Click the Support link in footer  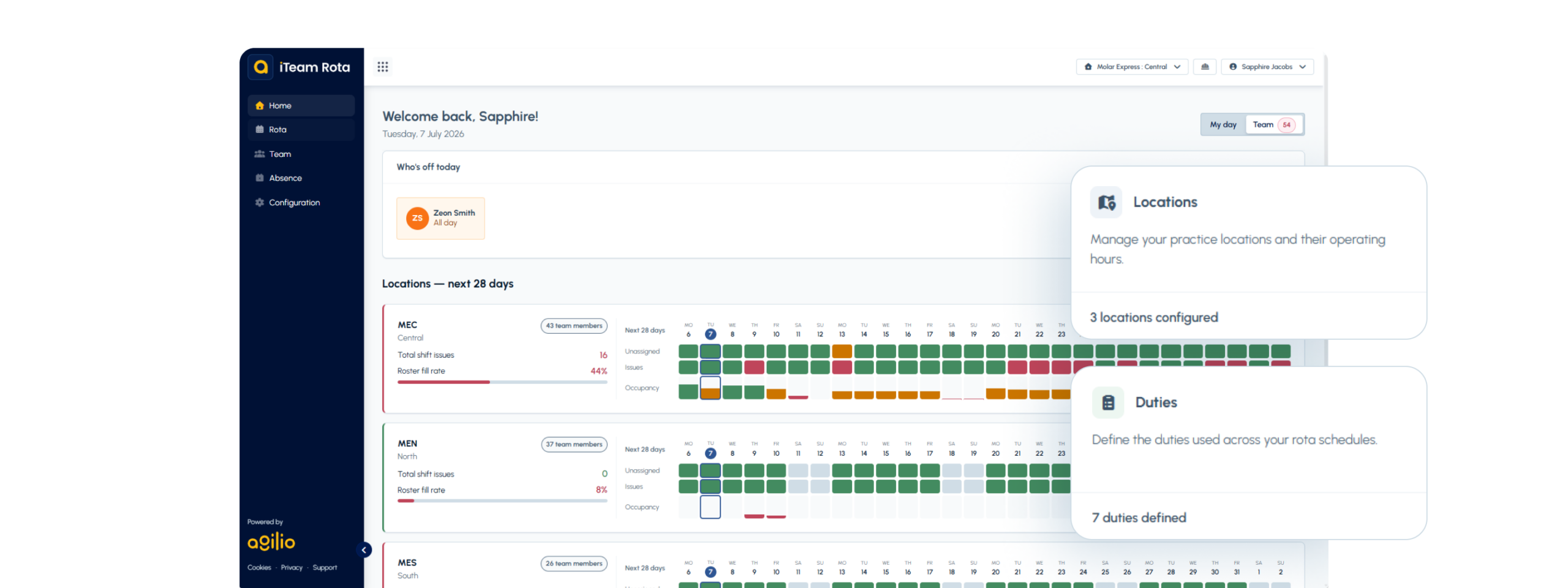click(325, 567)
